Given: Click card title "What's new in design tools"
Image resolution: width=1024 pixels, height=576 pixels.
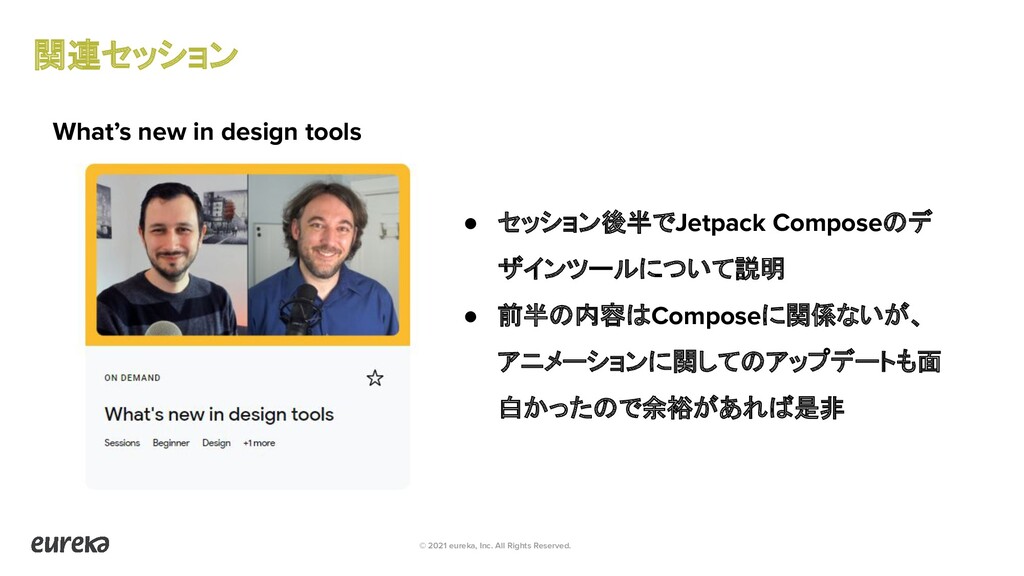Looking at the screenshot, I should [x=219, y=415].
